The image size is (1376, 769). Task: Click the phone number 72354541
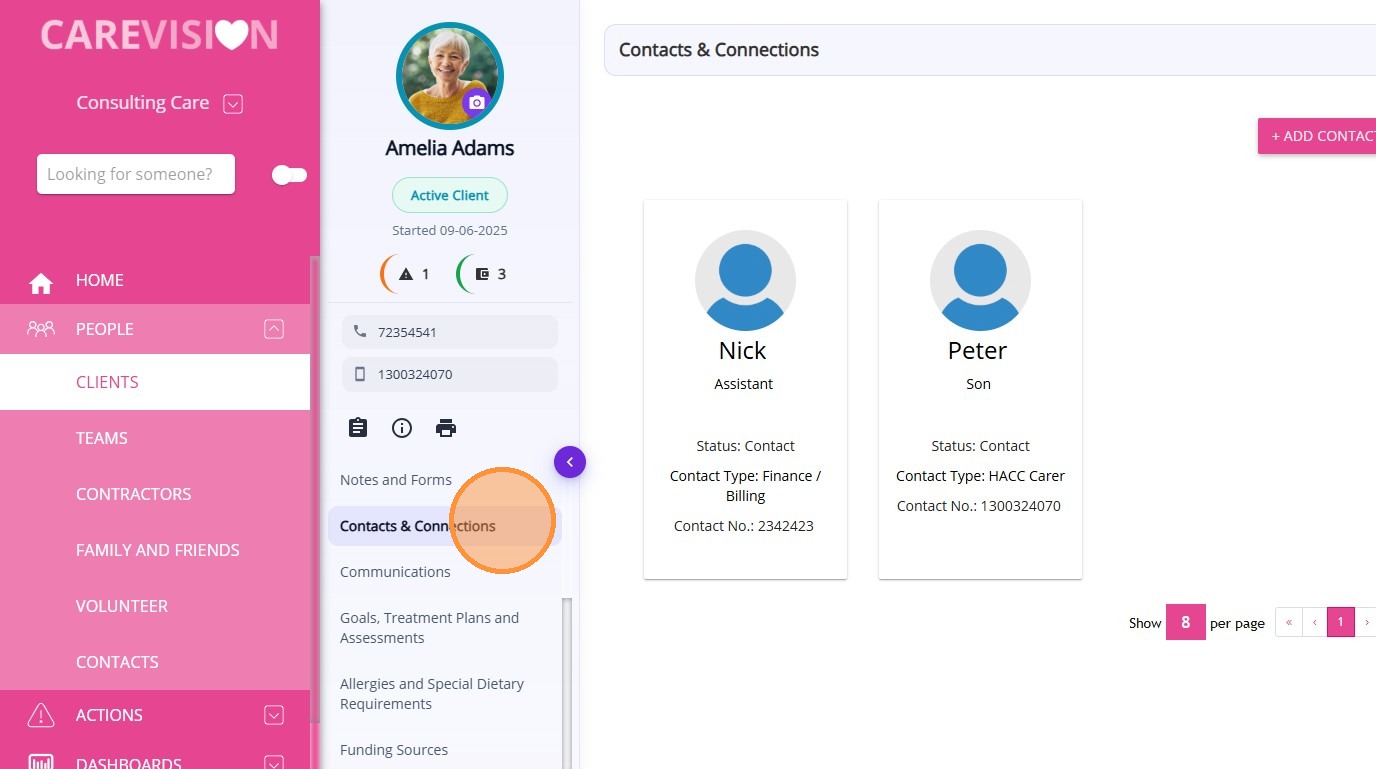pyautogui.click(x=408, y=332)
